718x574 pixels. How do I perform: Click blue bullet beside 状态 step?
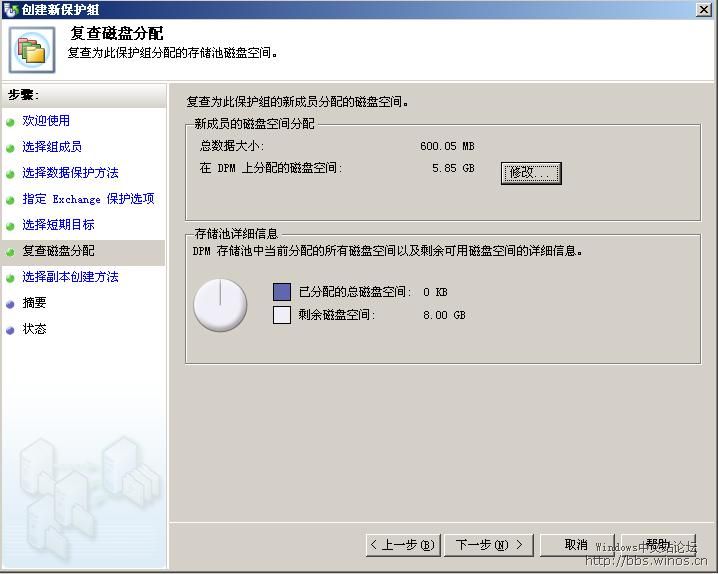tap(11, 330)
